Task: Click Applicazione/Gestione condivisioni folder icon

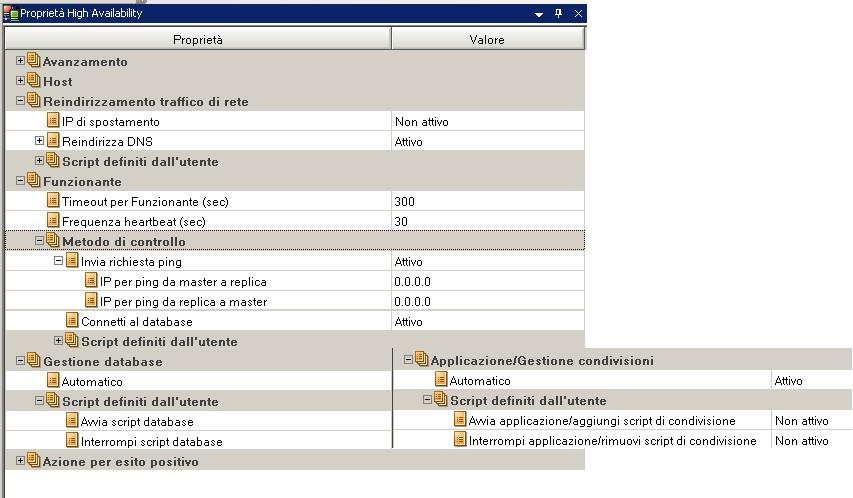Action: (x=422, y=359)
